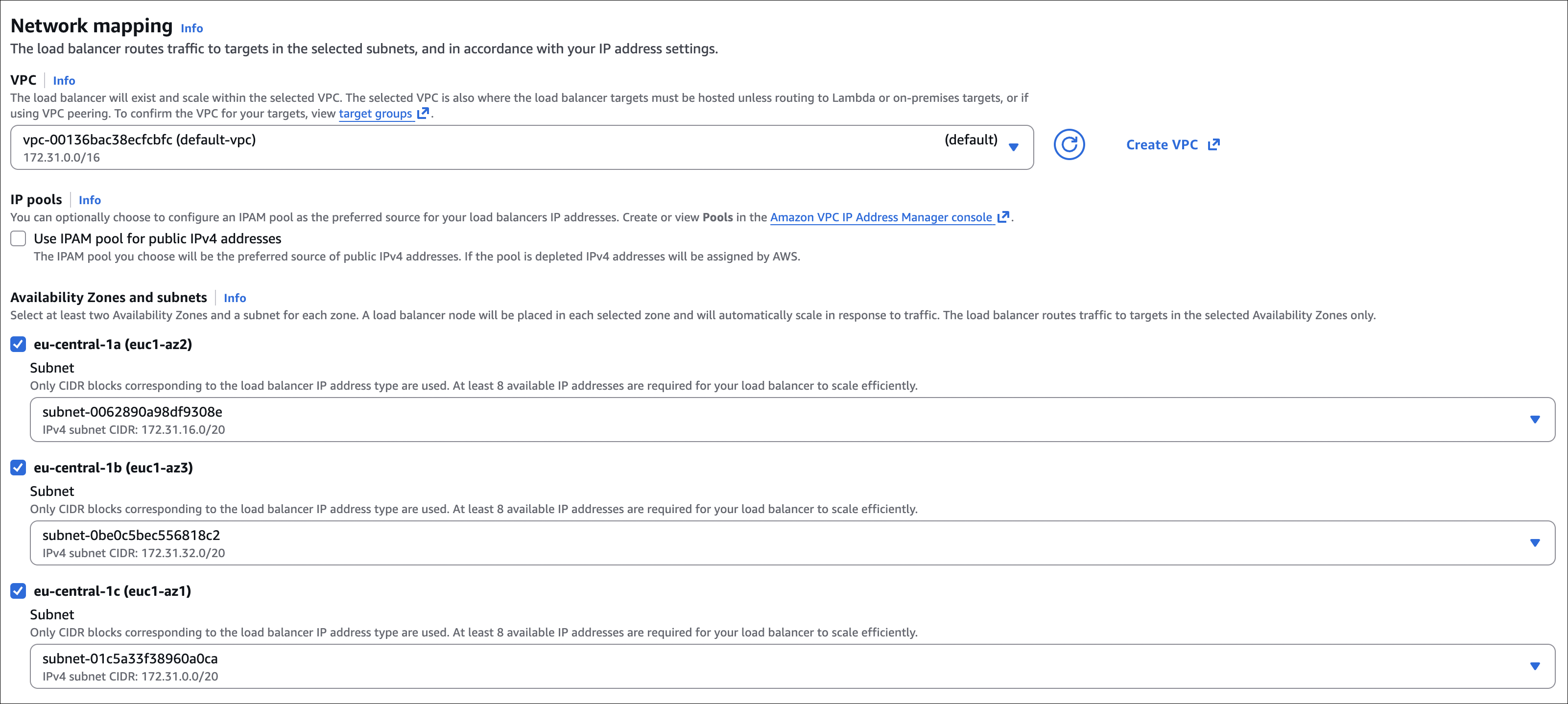Click Info next to Availability Zones and subnets
This screenshot has height=704, width=1568.
pyautogui.click(x=235, y=298)
